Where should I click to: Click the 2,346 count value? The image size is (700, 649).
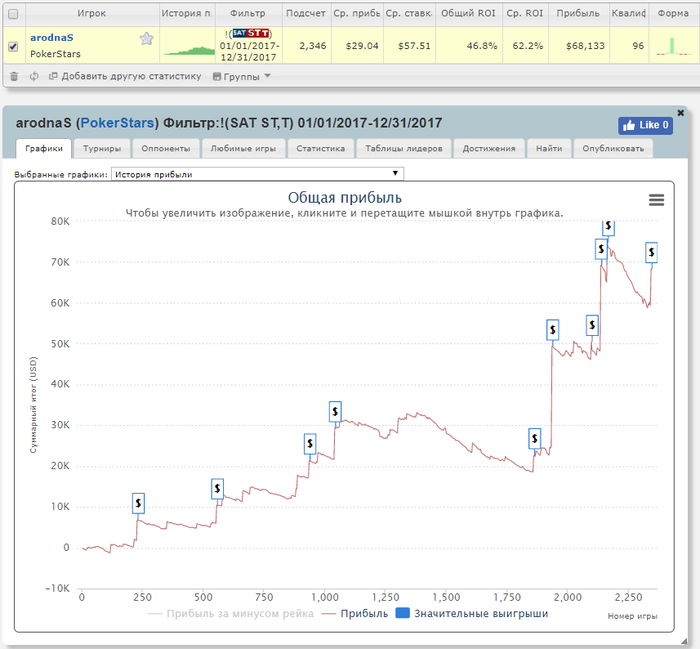pyautogui.click(x=313, y=46)
